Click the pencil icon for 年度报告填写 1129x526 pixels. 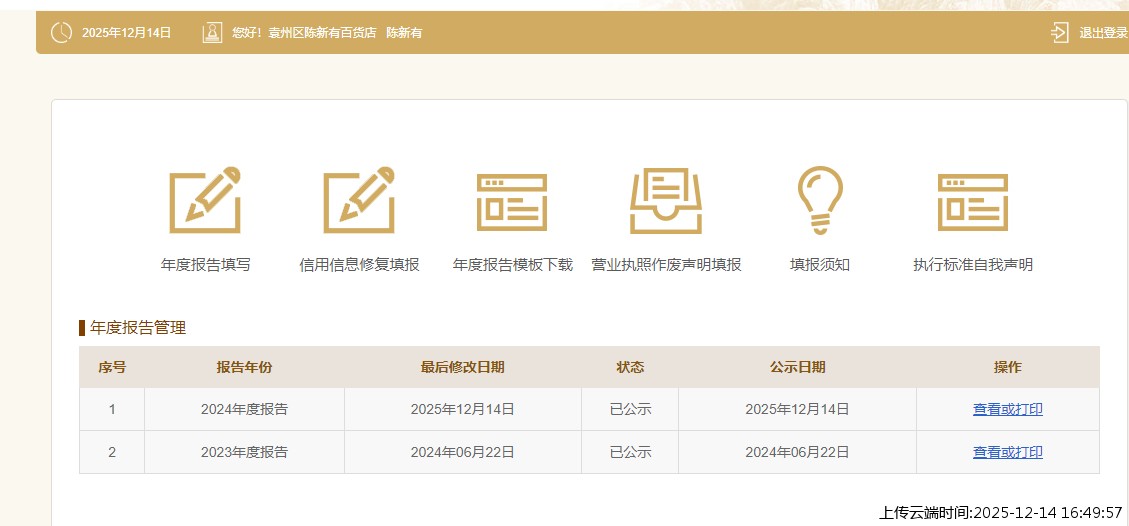[x=205, y=200]
